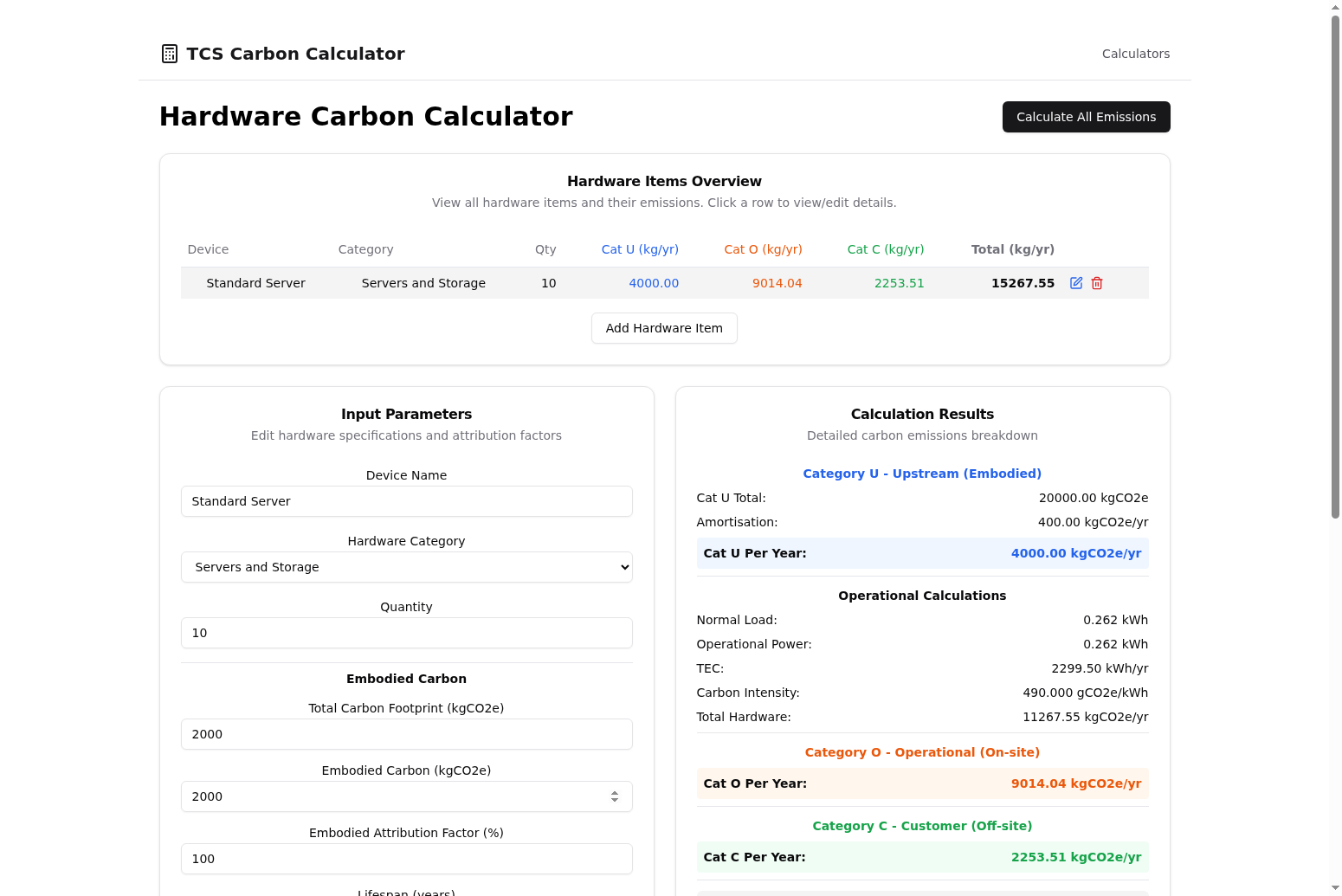Open the Hardware Category dropdown
The height and width of the screenshot is (896, 1342).
(406, 567)
